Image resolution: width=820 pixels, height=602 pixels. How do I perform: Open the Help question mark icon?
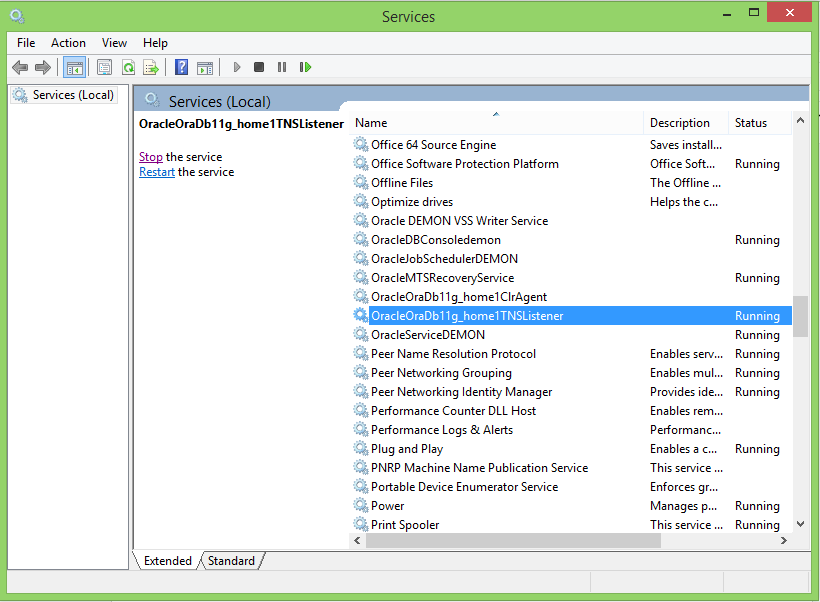point(181,67)
